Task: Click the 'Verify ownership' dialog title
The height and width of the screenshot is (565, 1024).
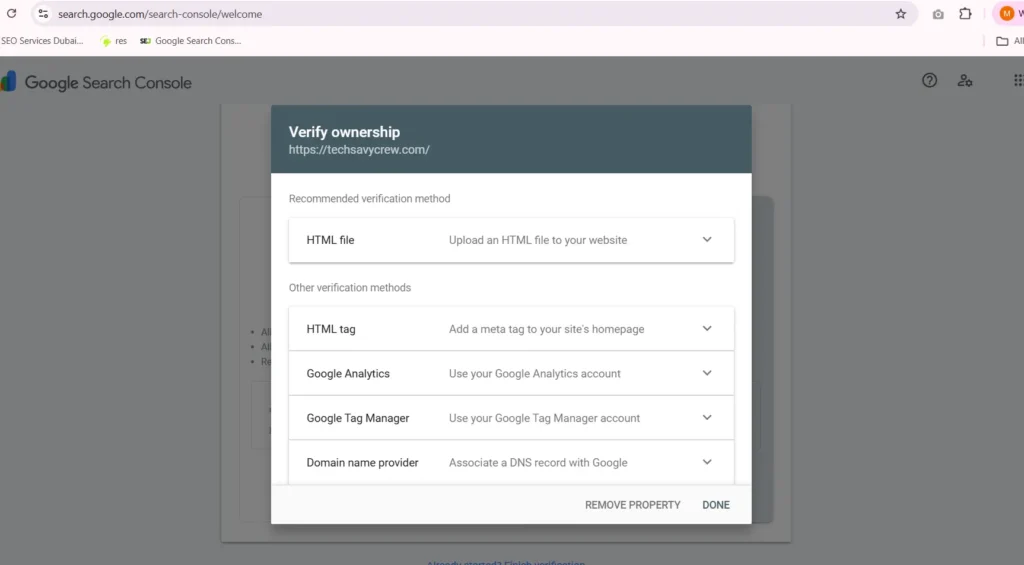Action: 344,131
